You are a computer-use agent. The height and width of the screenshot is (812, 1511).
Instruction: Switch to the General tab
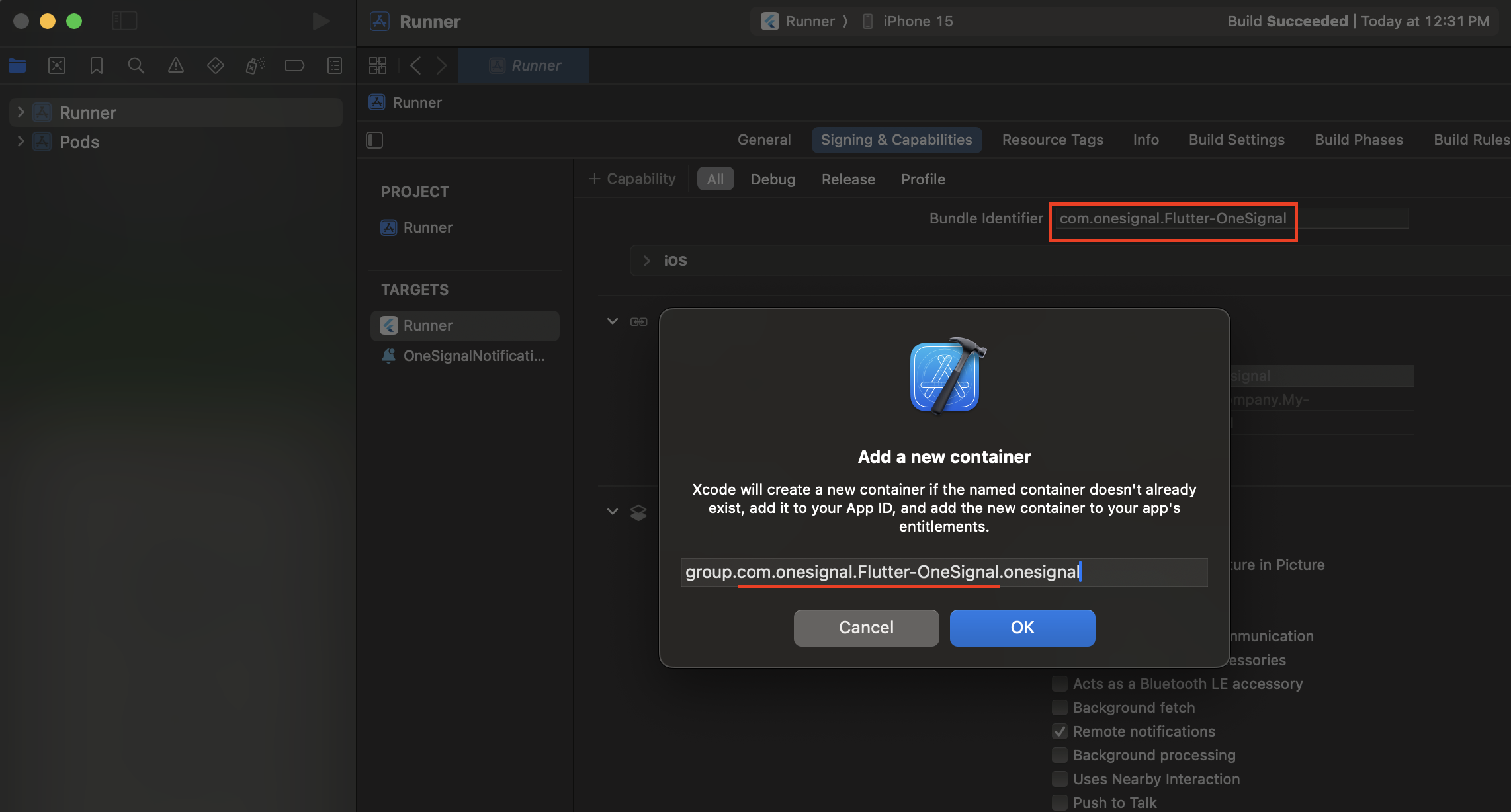[764, 140]
